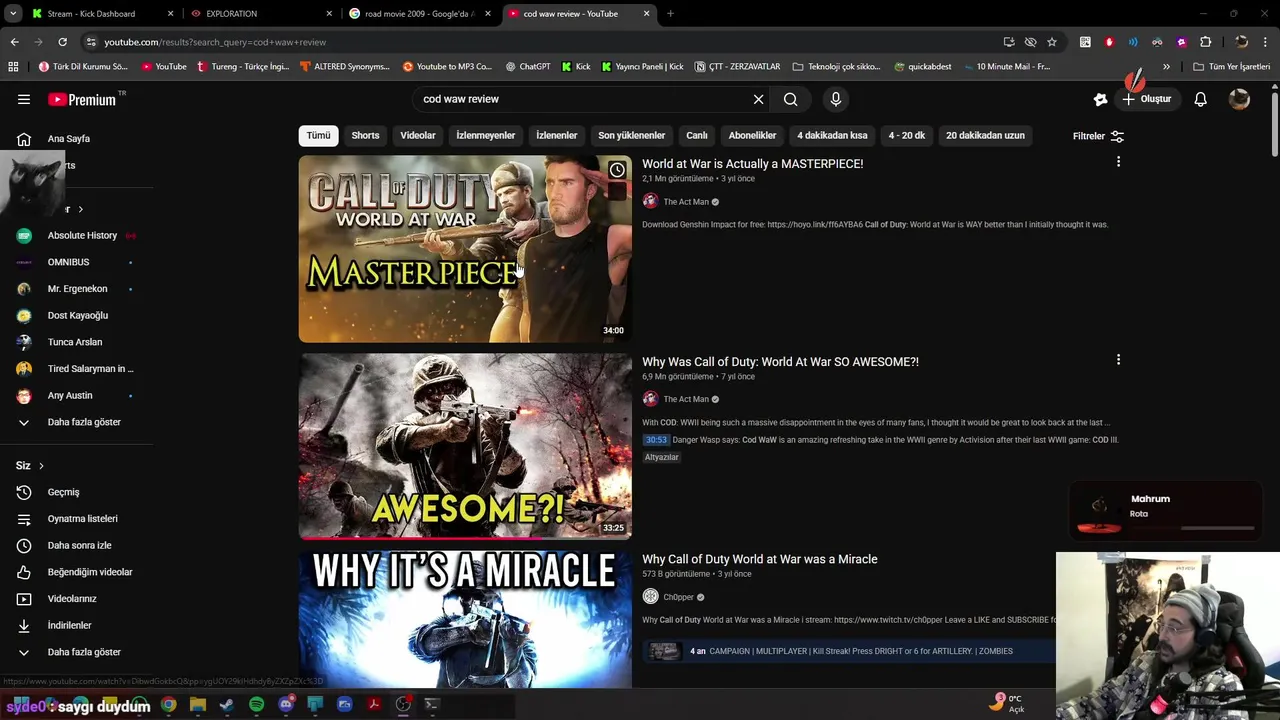Expand the Siz section chevron

pyautogui.click(x=41, y=466)
